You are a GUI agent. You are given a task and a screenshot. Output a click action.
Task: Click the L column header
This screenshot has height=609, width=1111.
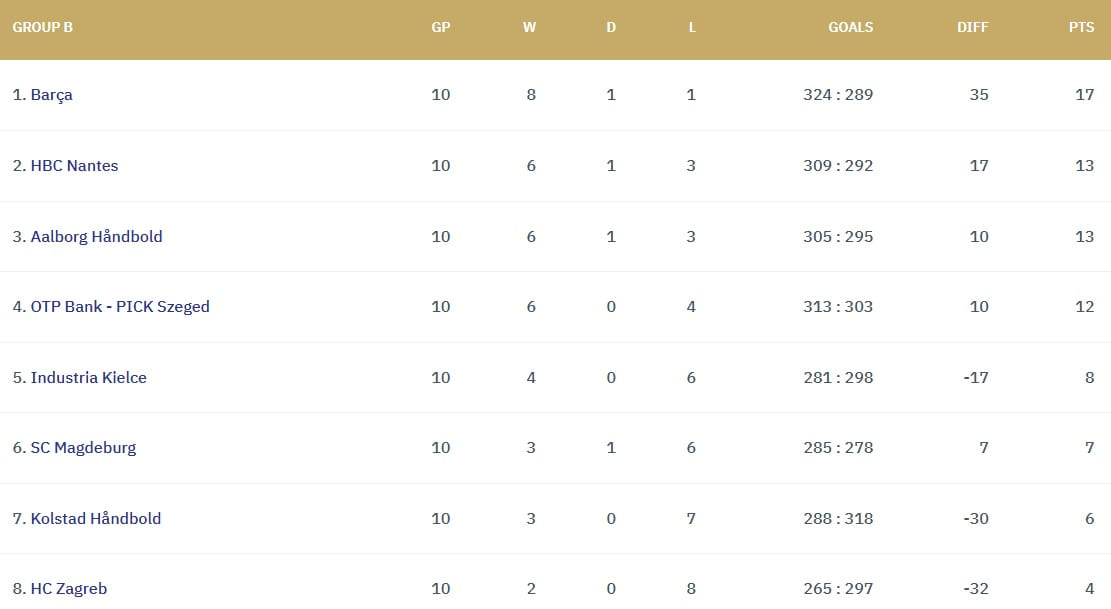click(x=692, y=28)
